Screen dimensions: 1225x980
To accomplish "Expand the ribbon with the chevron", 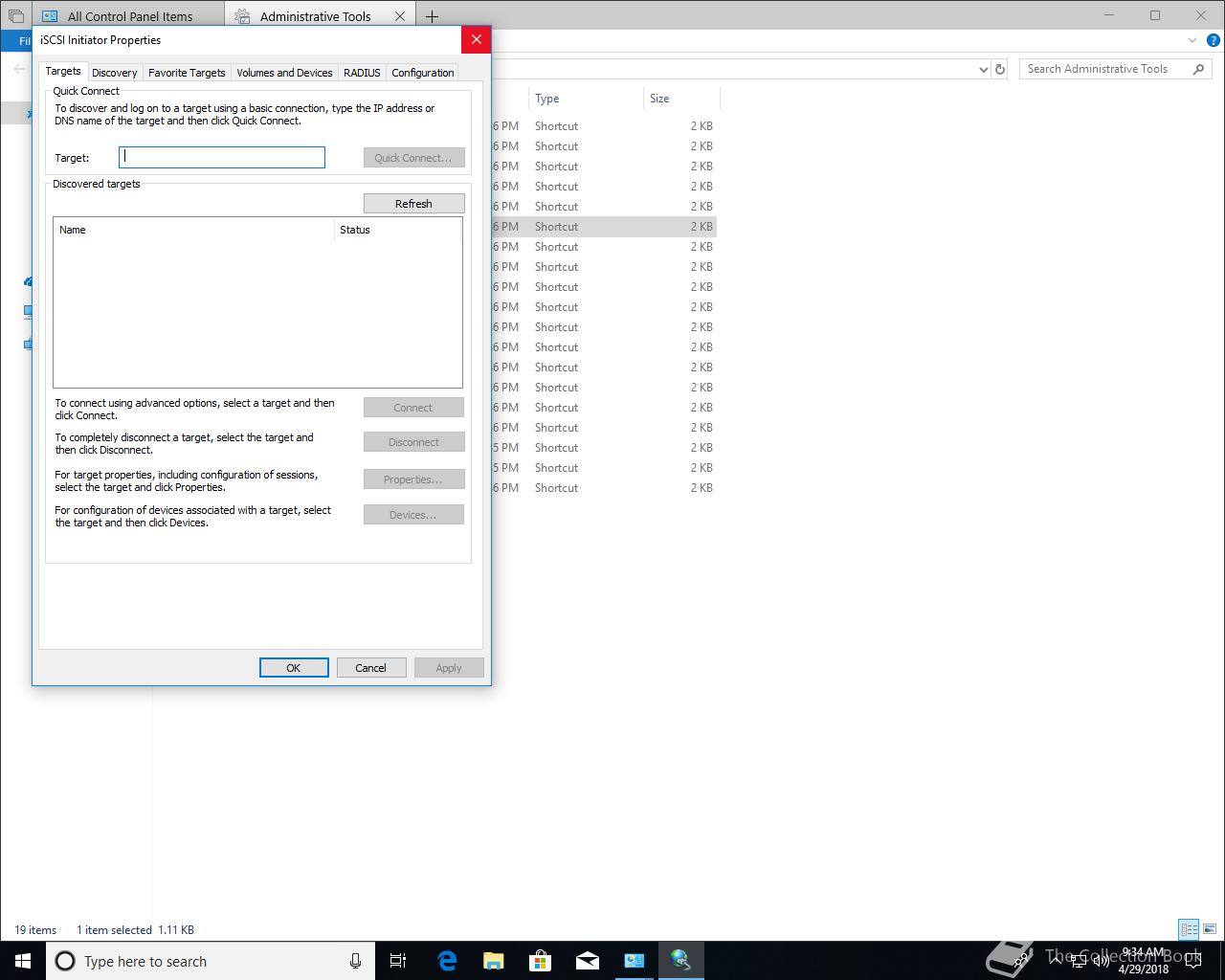I will (1192, 41).
